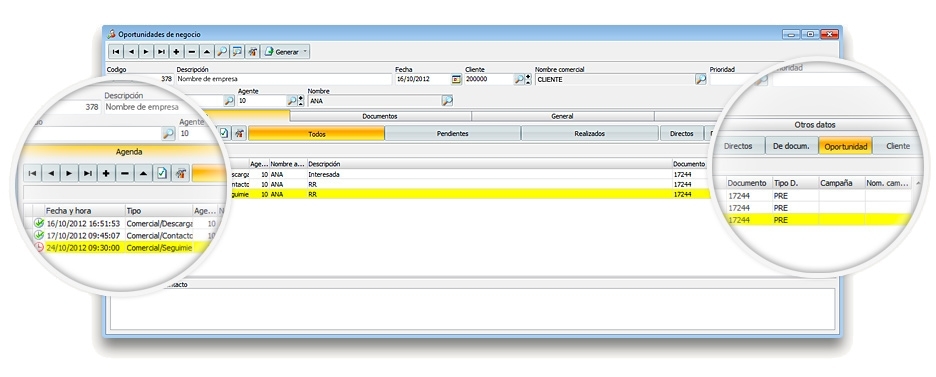Click scroll-up arrow beside Nom. cam... header
936x377 pixels.
click(917, 183)
